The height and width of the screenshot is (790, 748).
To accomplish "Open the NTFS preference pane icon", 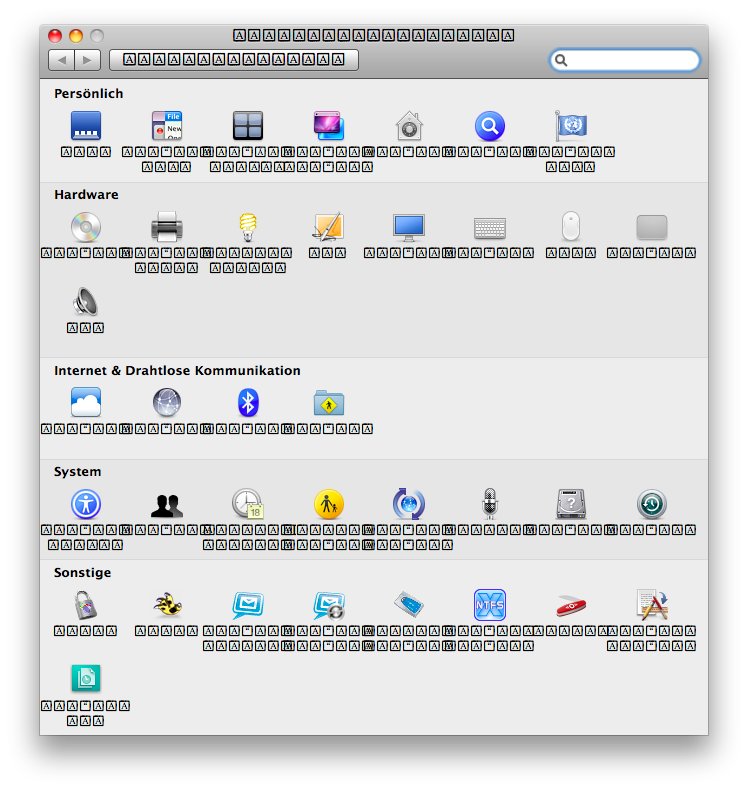I will (490, 605).
